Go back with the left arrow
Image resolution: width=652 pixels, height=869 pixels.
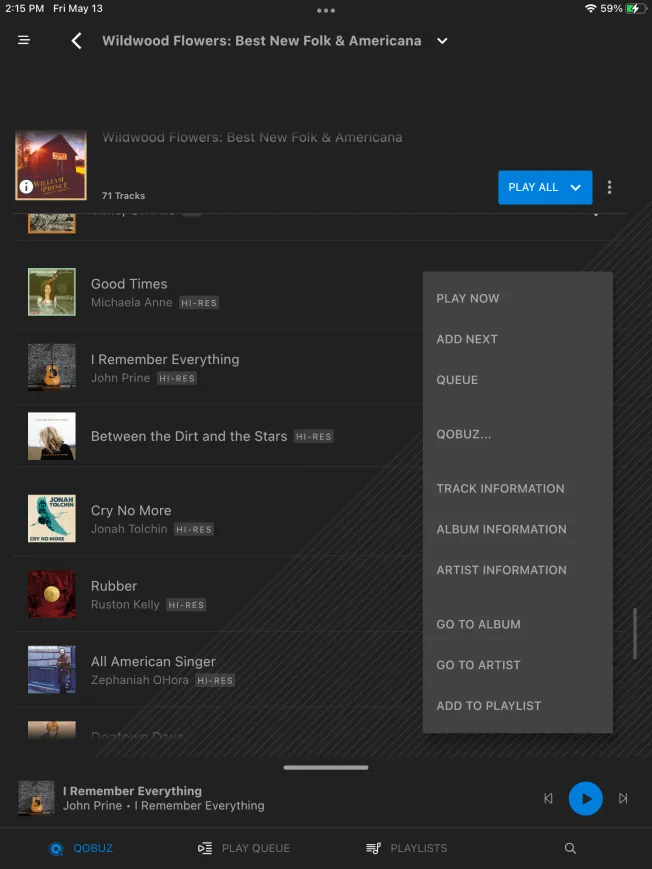[x=77, y=40]
